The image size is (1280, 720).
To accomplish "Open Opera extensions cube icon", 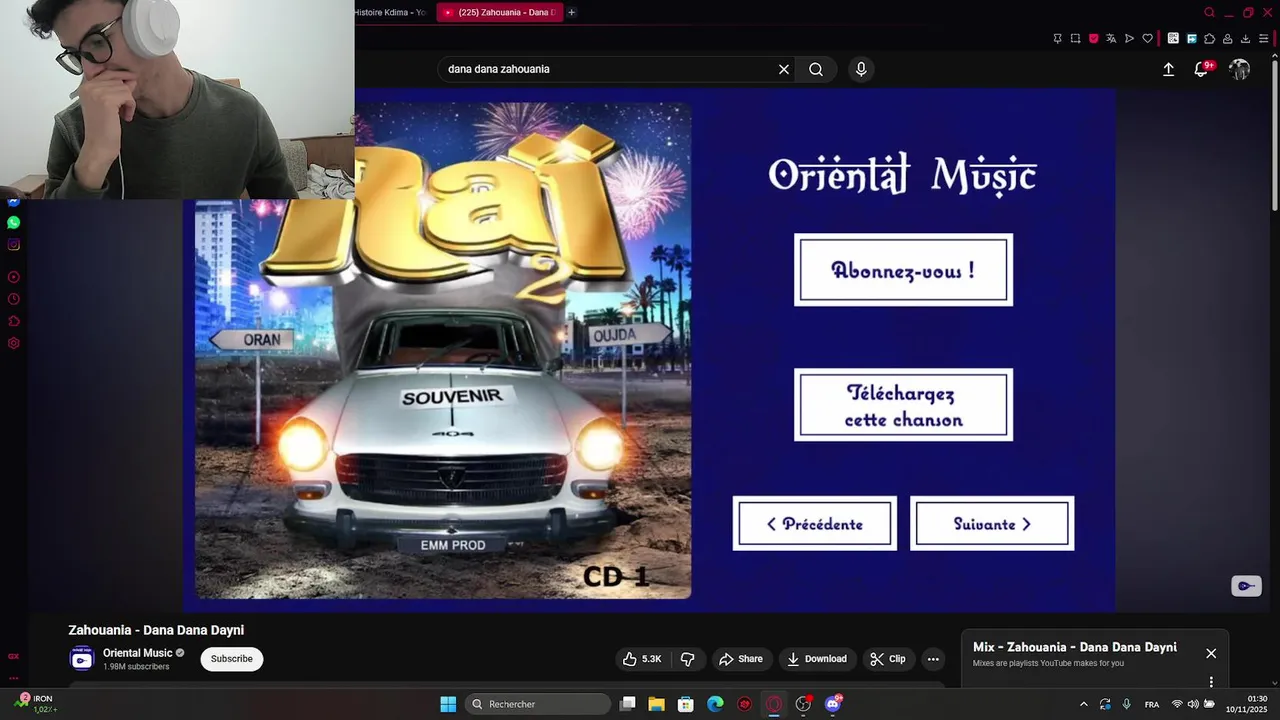I will pos(1209,38).
